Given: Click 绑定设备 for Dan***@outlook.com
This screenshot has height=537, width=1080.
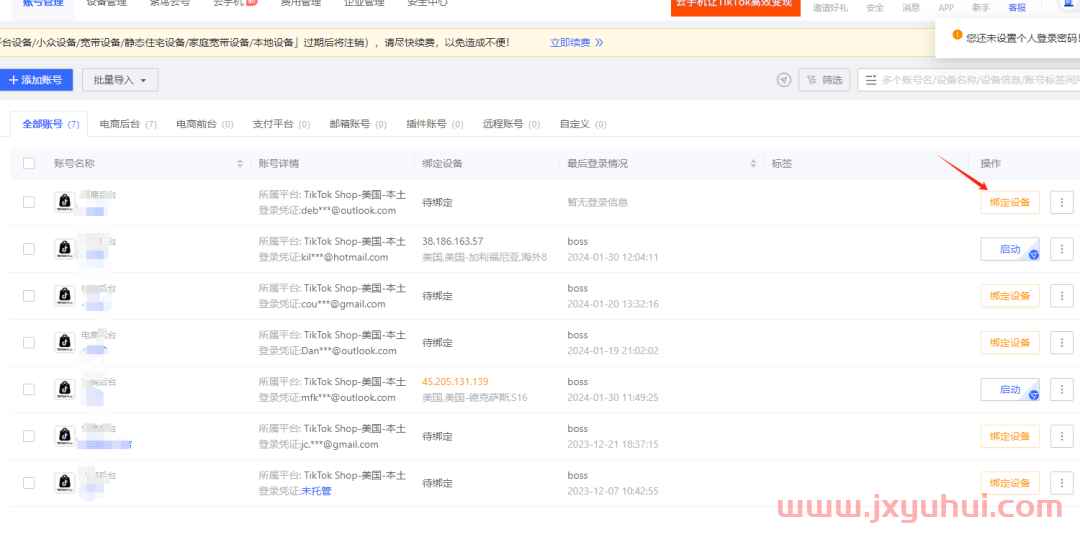Looking at the screenshot, I should pyautogui.click(x=1010, y=343).
